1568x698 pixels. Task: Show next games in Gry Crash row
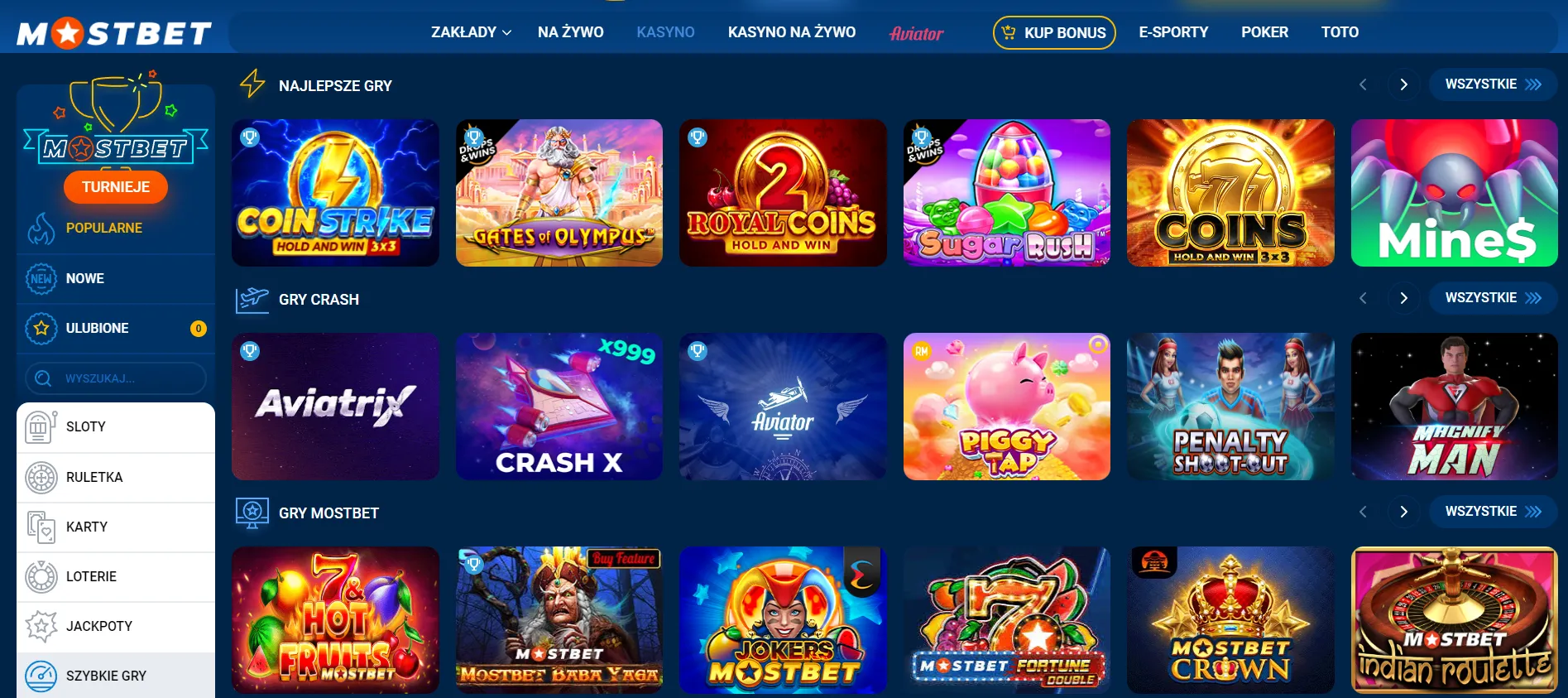1403,298
